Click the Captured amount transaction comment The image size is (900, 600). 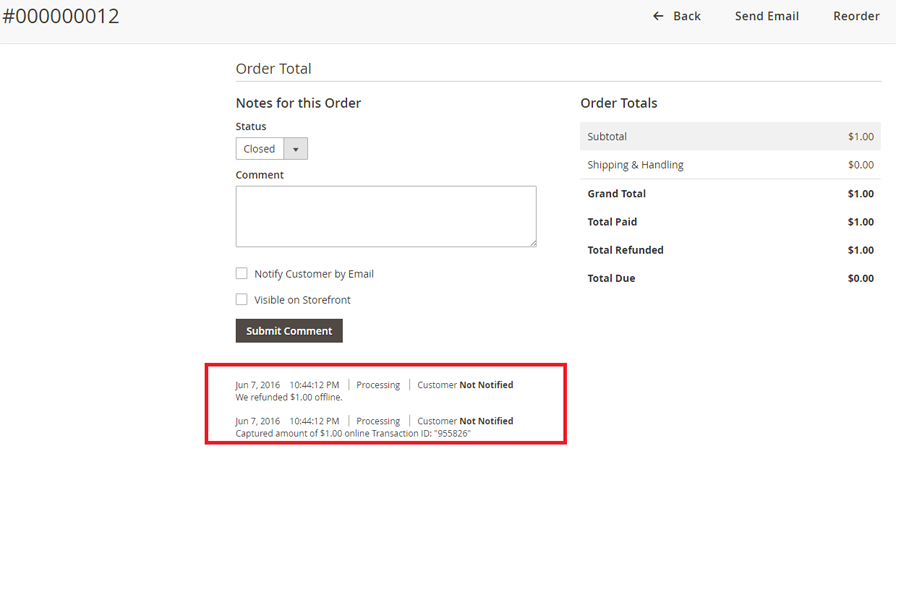pos(352,434)
